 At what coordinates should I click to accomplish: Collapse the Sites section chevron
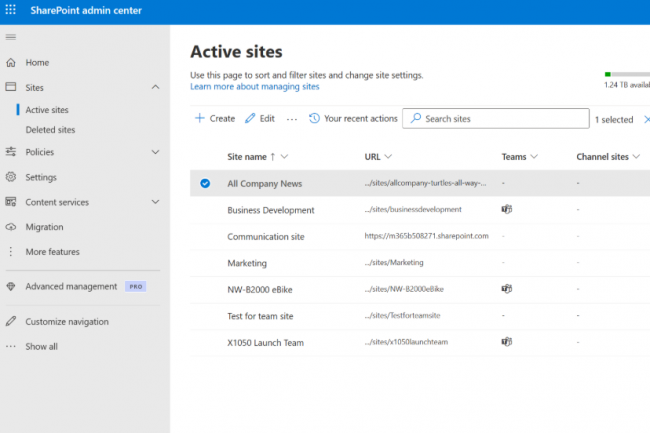click(x=155, y=88)
